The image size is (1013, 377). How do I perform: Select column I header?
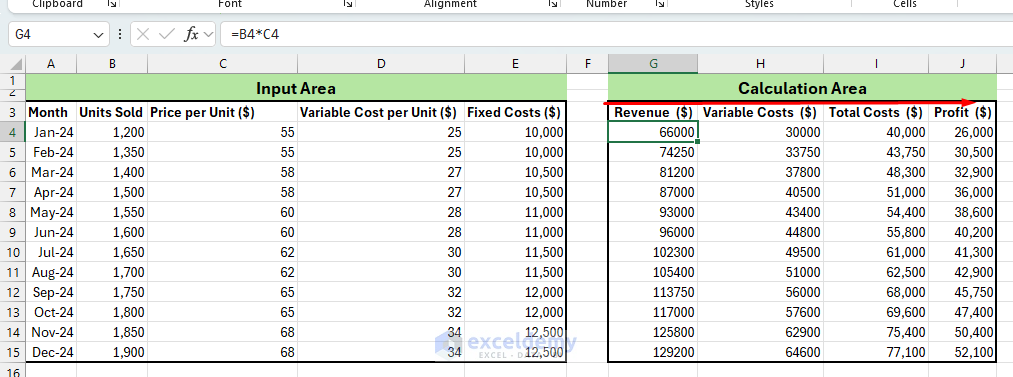point(876,64)
